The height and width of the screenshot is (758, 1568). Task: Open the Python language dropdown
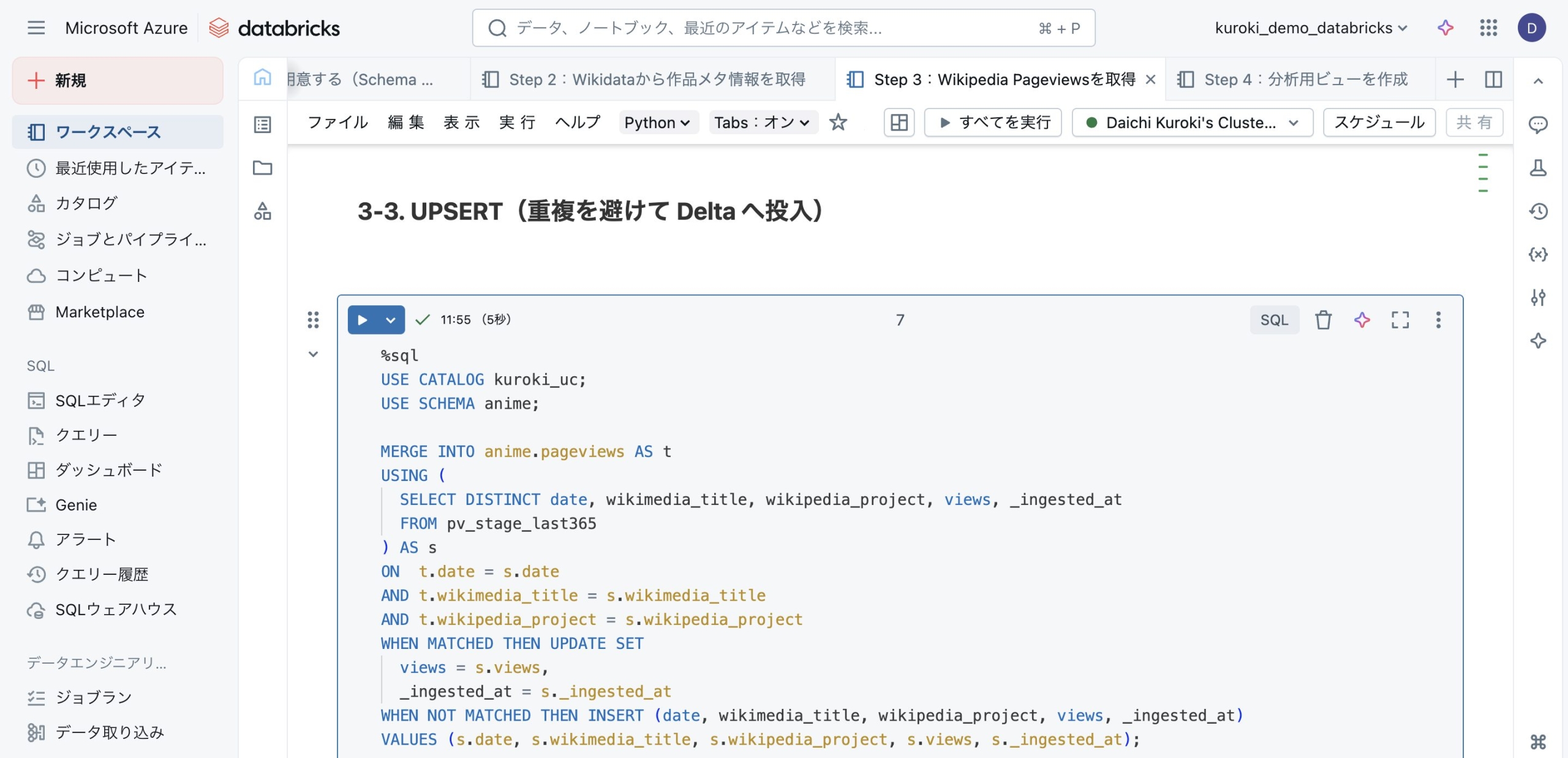[x=657, y=123]
